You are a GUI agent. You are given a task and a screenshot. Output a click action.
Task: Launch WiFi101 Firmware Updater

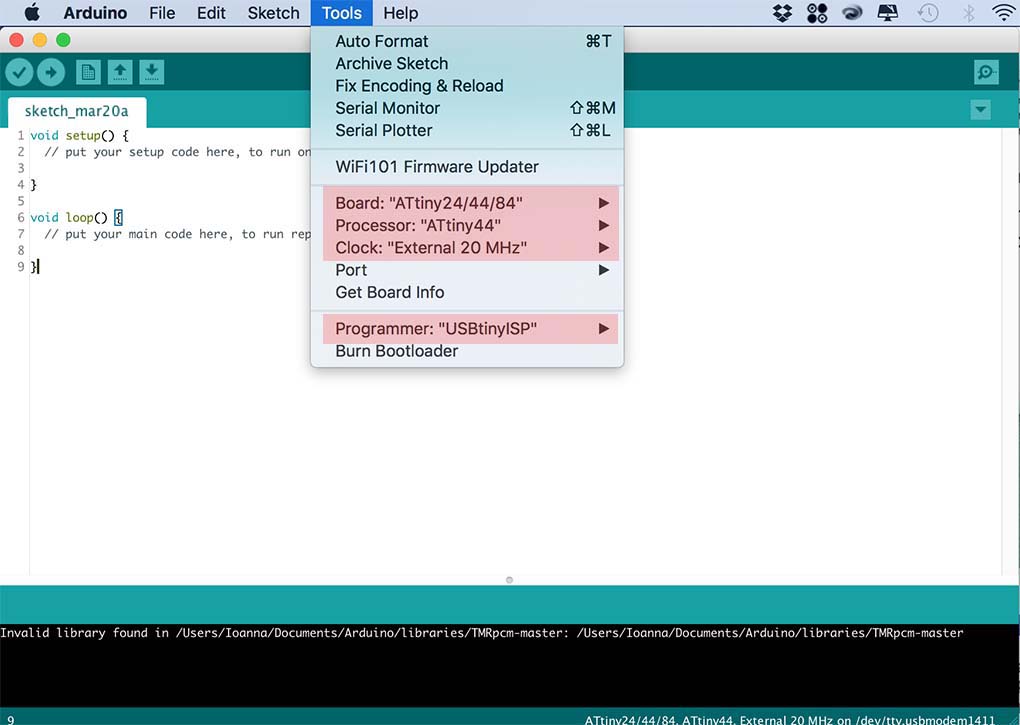[x=467, y=167]
